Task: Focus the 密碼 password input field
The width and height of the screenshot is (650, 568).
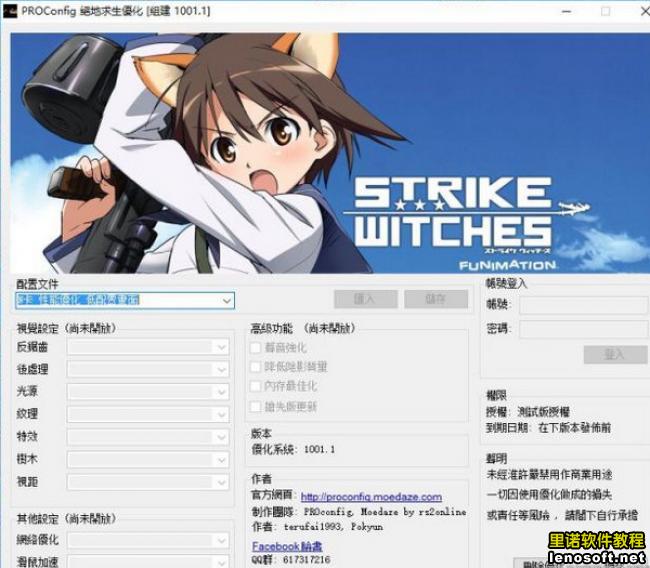Action: (x=583, y=329)
